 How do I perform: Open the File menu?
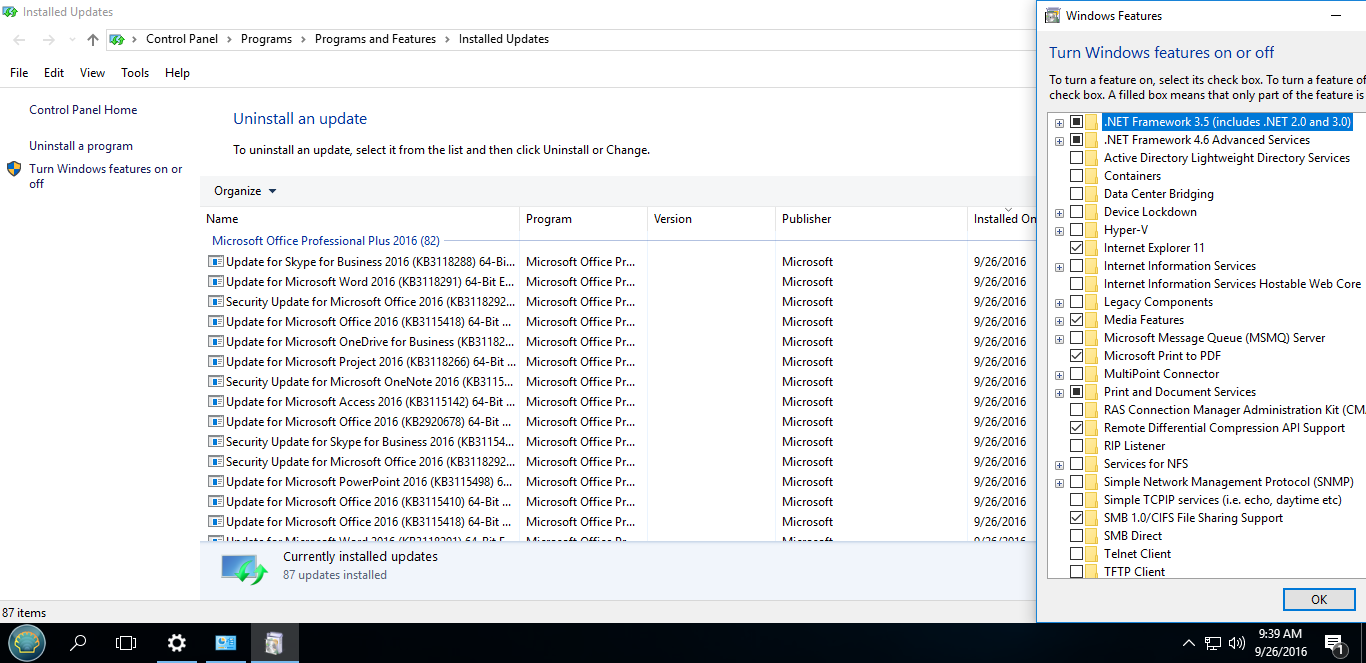19,73
